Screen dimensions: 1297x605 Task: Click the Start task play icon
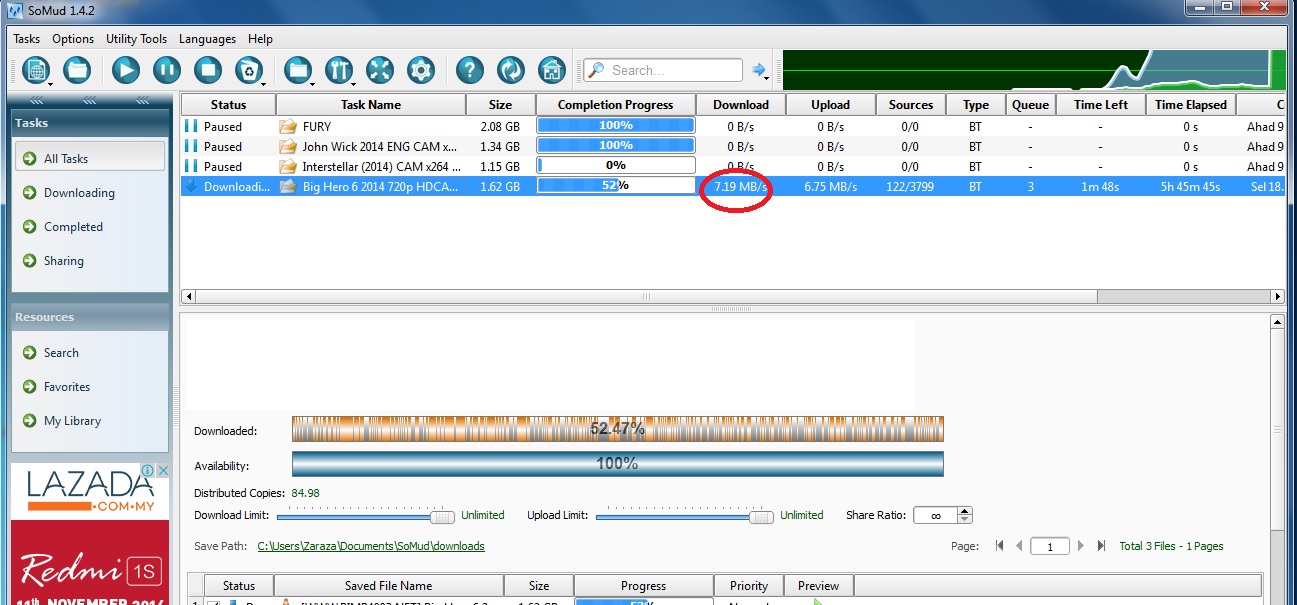pyautogui.click(x=126, y=70)
